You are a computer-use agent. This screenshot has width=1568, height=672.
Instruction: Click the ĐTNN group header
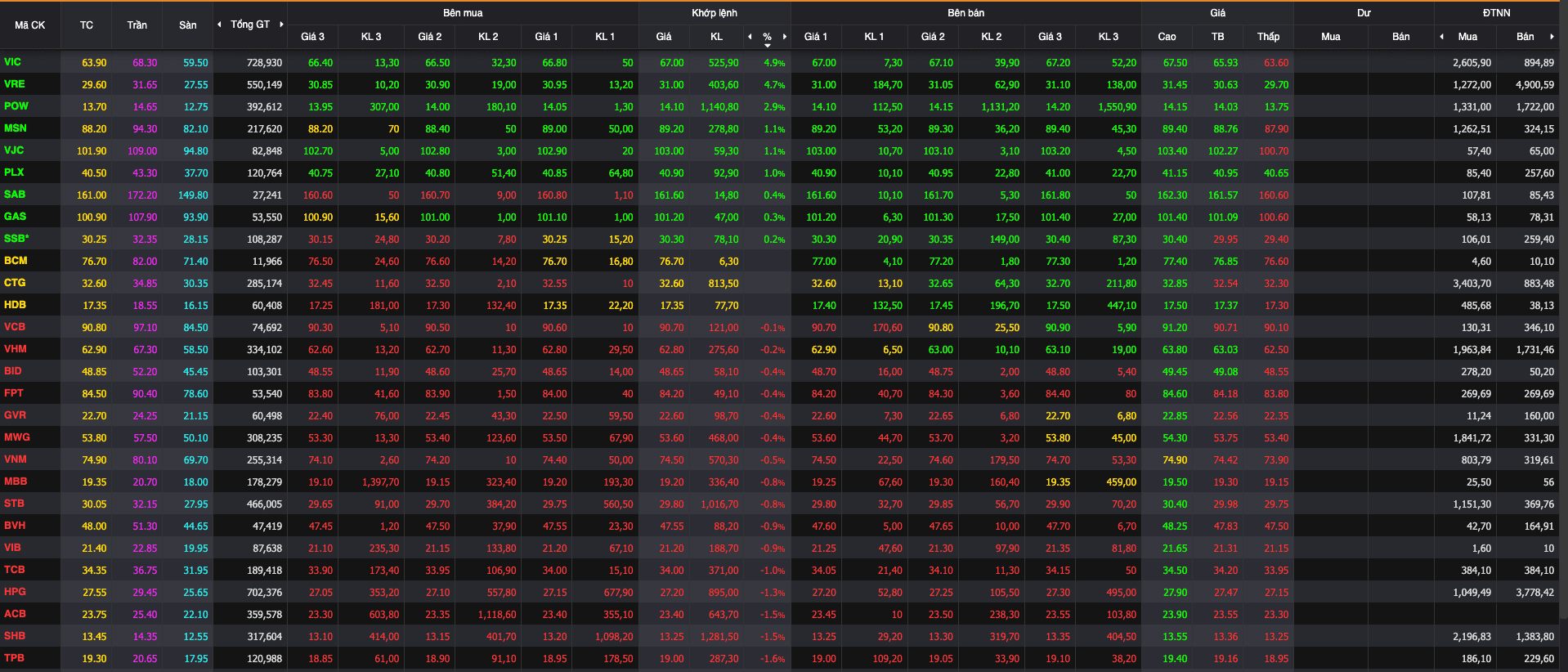click(1497, 13)
